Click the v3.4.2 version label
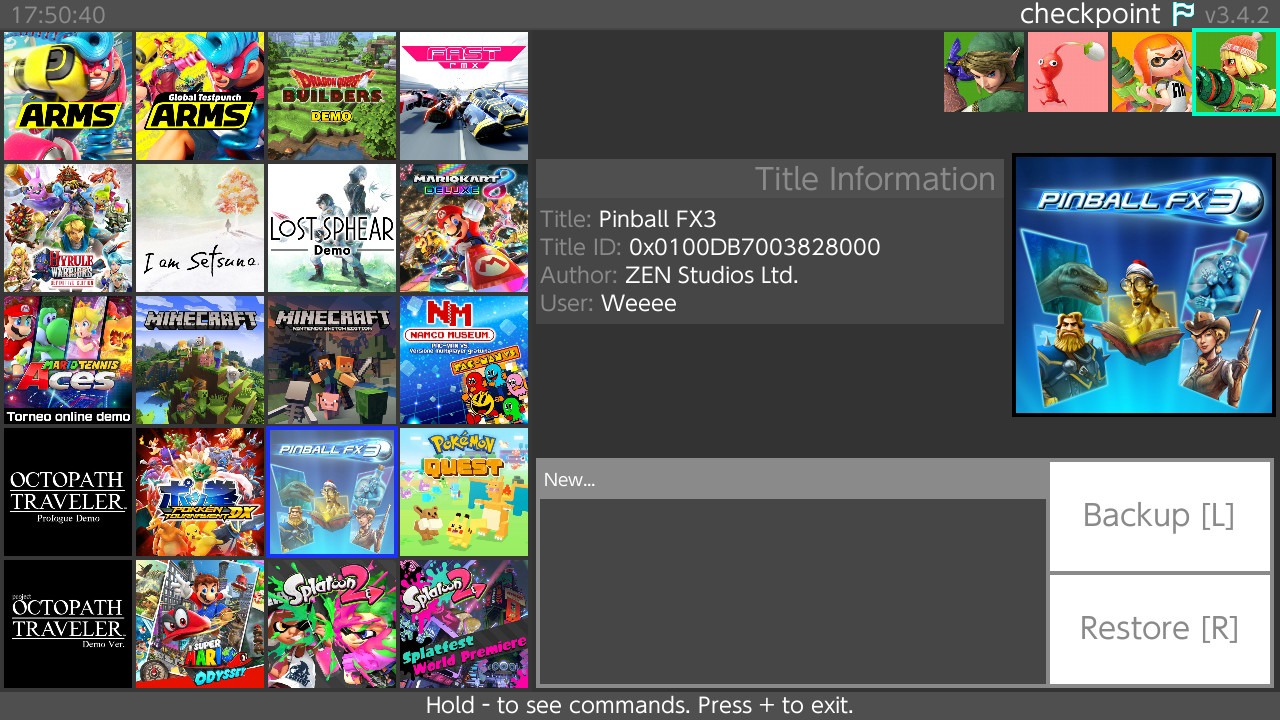Screen dimensions: 1280x720 (x=1237, y=15)
